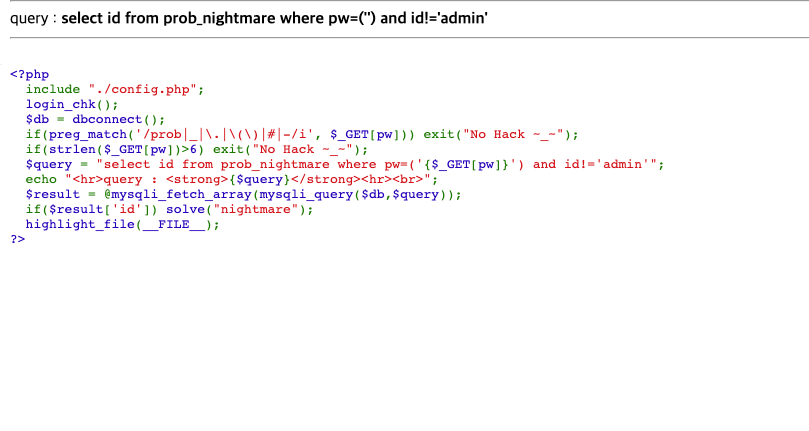Viewport: 809px width, 431px height.
Task: Click the 'login_chk();' line
Action: click(x=72, y=104)
